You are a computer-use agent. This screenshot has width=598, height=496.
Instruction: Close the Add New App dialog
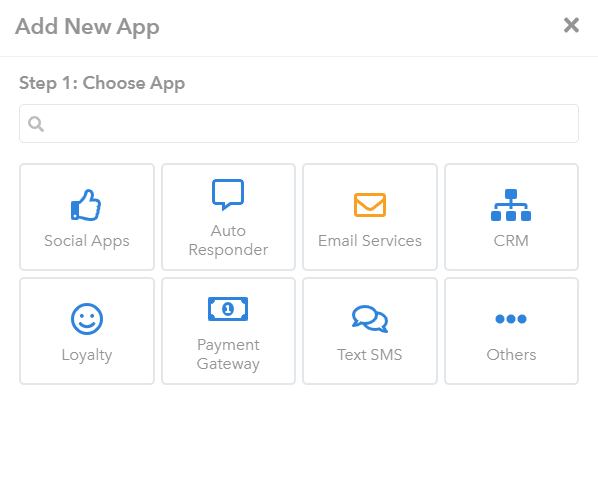571,26
